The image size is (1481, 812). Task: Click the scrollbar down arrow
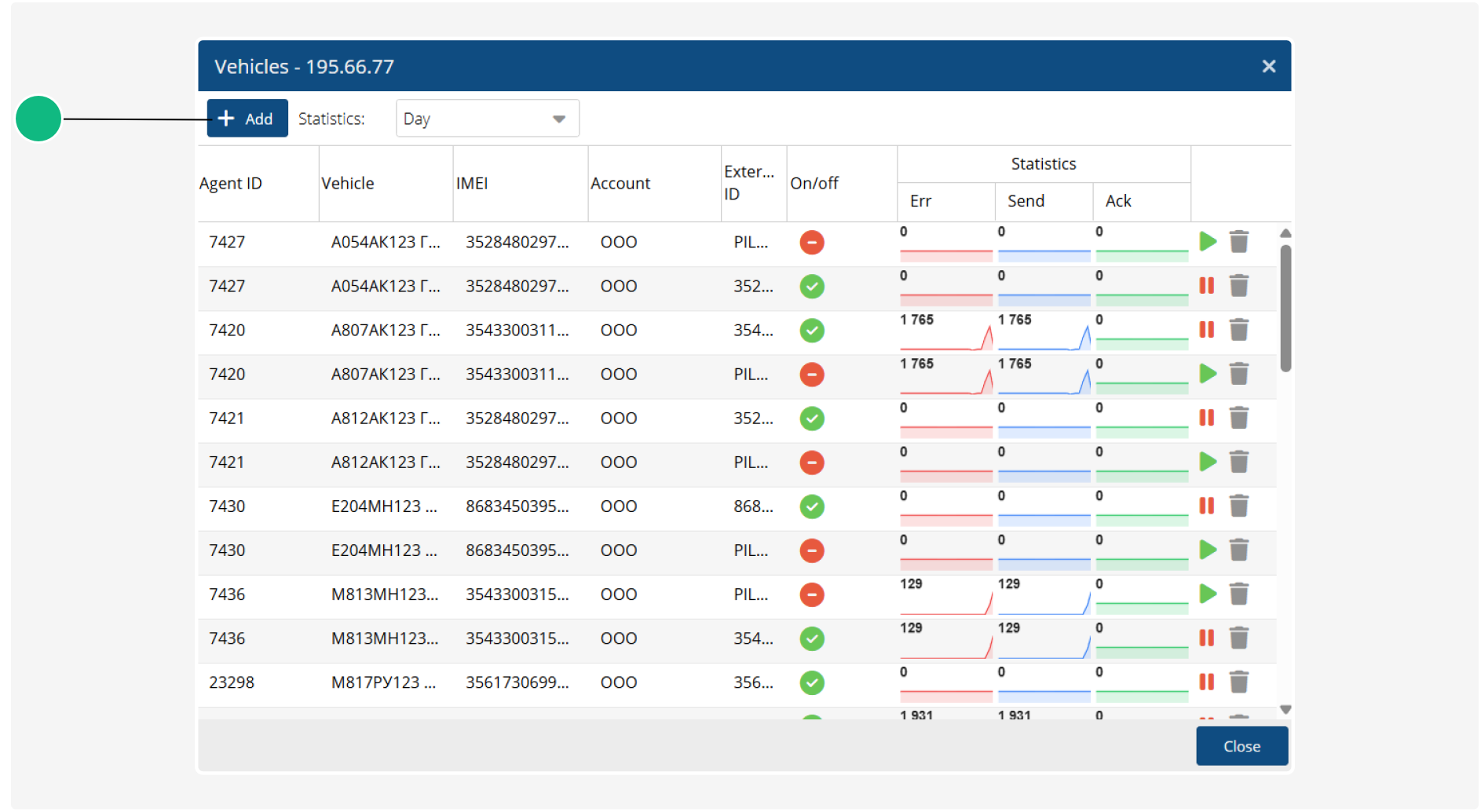tap(1285, 709)
